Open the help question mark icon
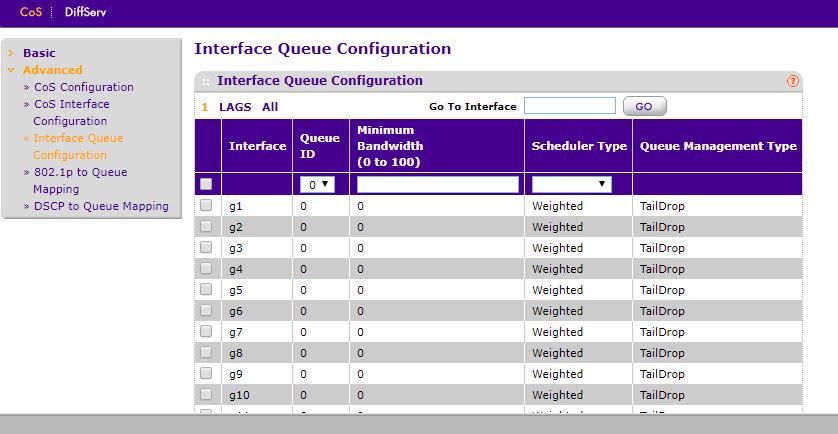Image resolution: width=838 pixels, height=434 pixels. point(793,81)
